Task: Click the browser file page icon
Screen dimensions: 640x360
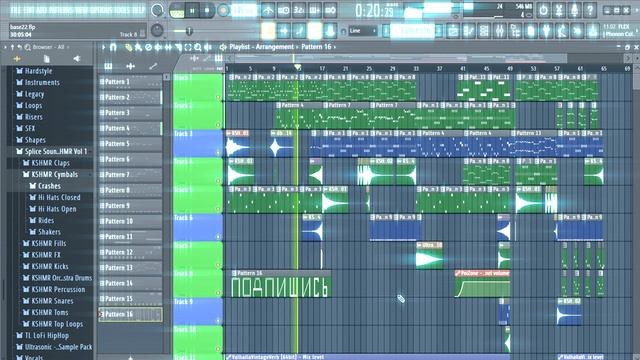Action: coord(47,59)
